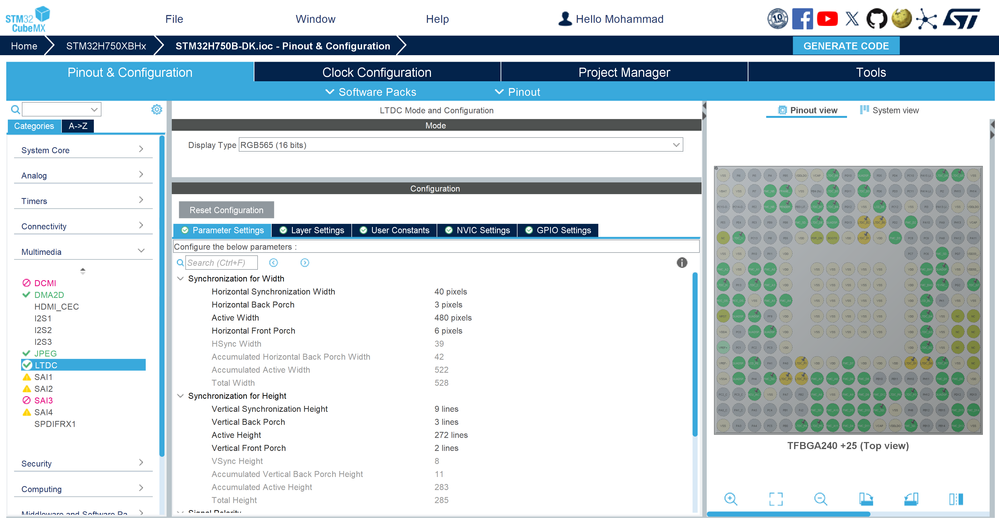Open the X (Twitter) icon link
This screenshot has width=999, height=522.
click(852, 18)
